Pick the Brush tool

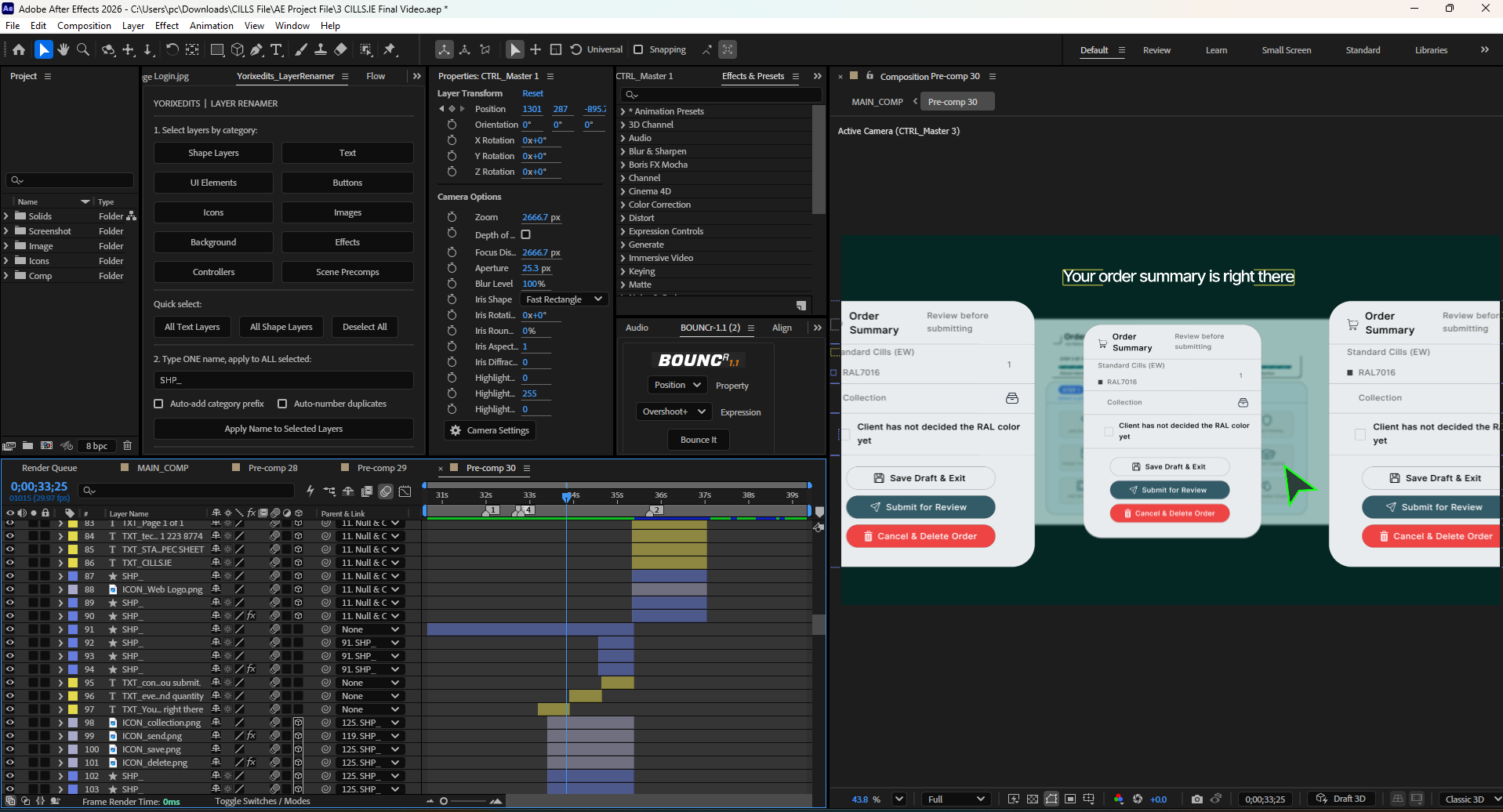(x=301, y=49)
